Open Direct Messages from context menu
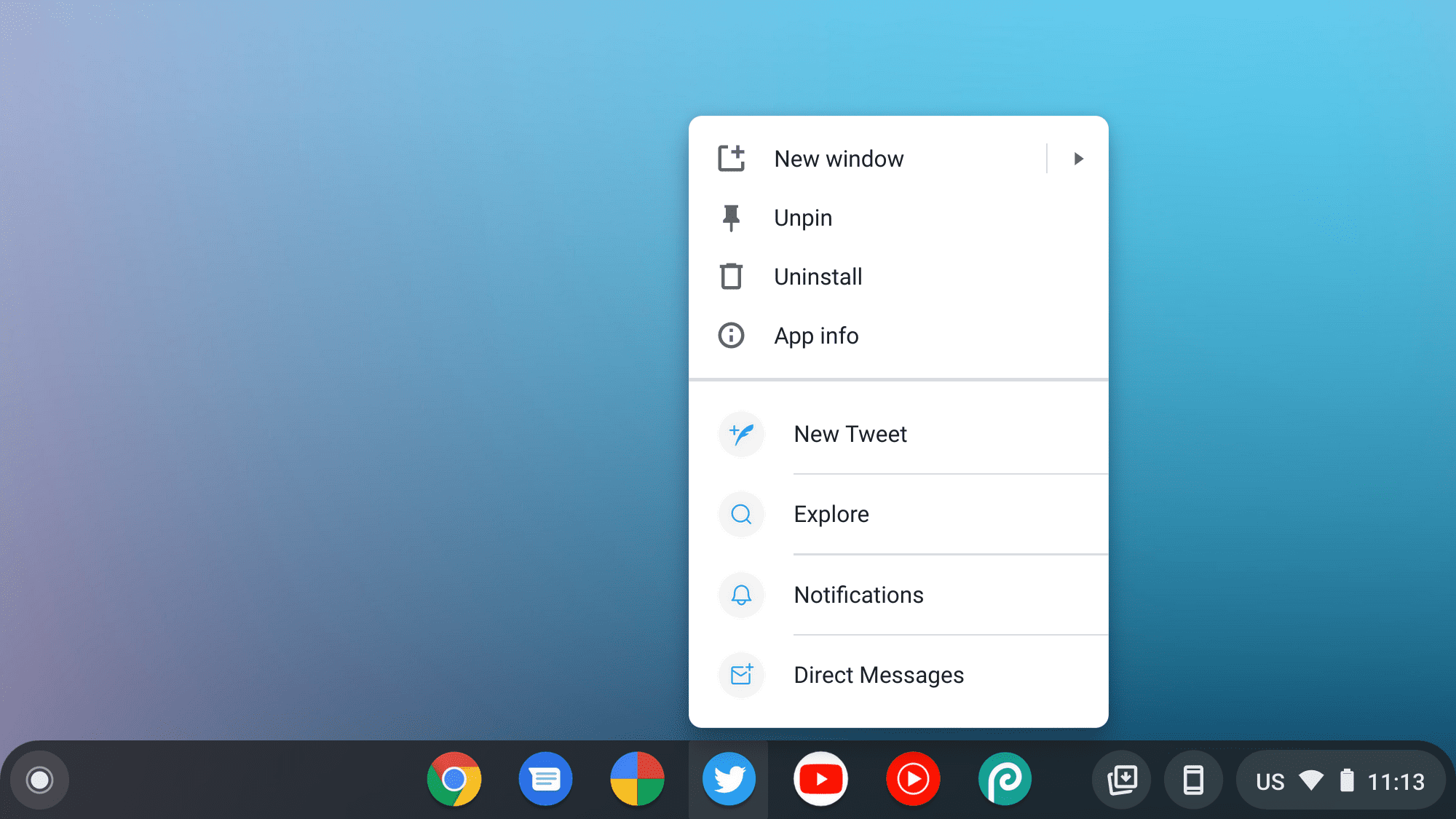This screenshot has width=1456, height=819. 877,674
